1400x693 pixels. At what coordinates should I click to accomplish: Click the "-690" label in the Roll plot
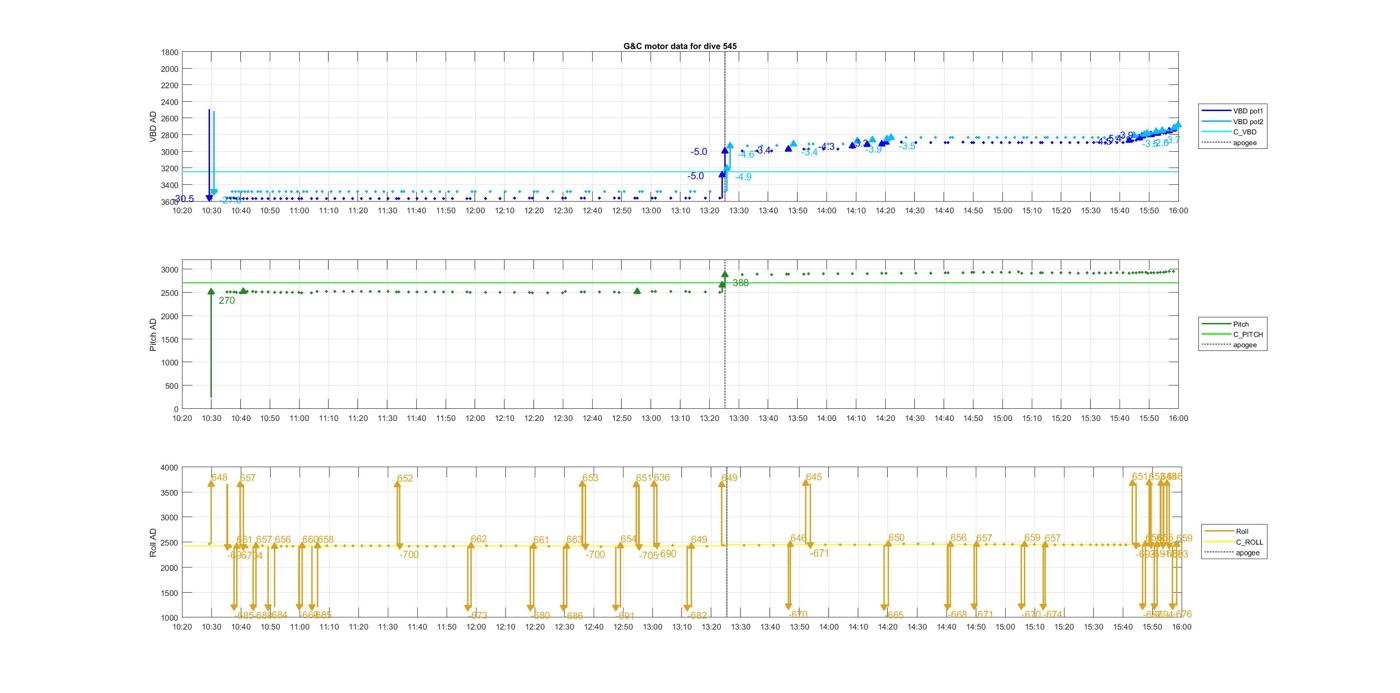(666, 554)
